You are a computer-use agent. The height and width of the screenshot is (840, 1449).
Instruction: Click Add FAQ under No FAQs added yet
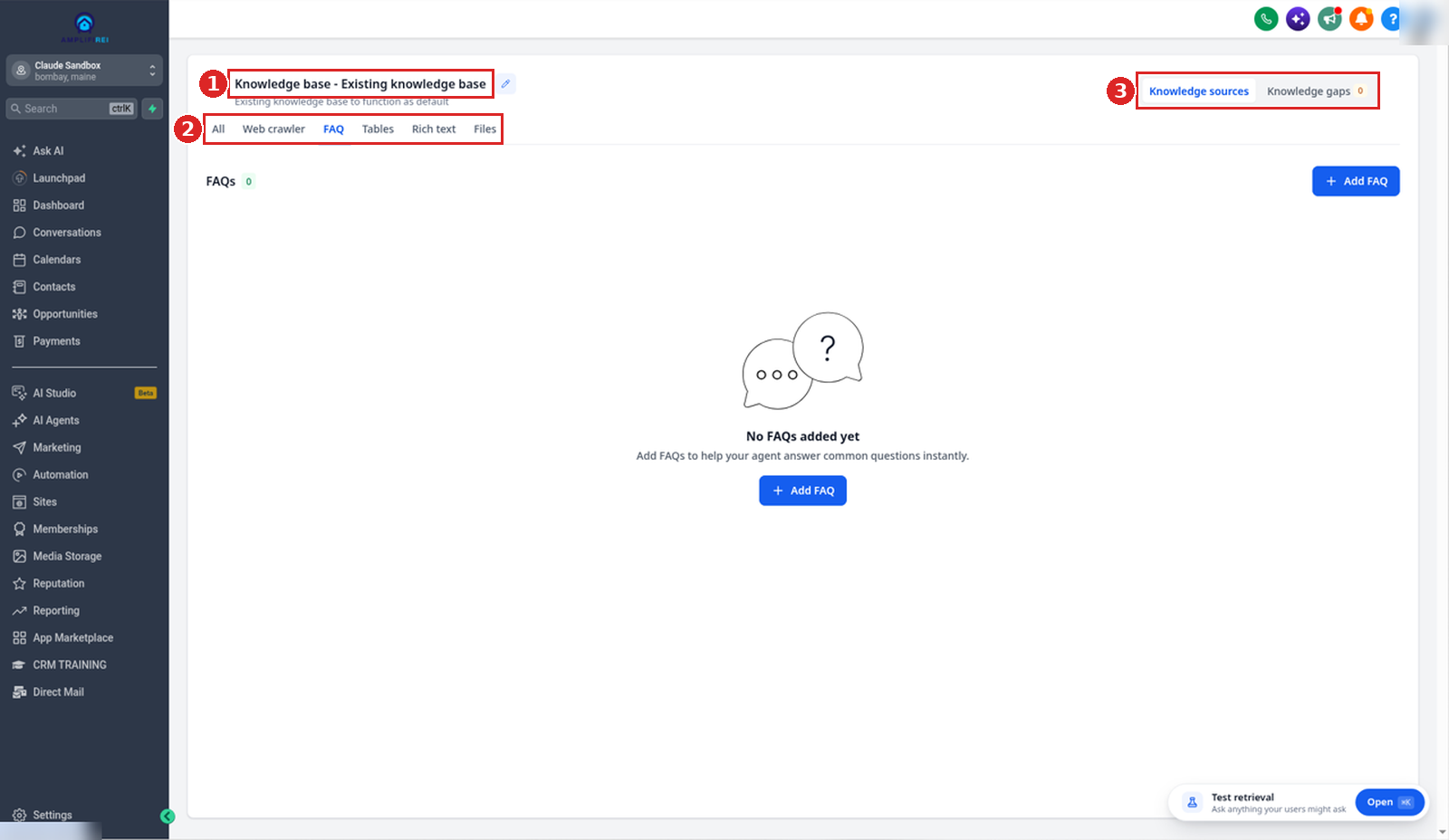[x=802, y=491]
